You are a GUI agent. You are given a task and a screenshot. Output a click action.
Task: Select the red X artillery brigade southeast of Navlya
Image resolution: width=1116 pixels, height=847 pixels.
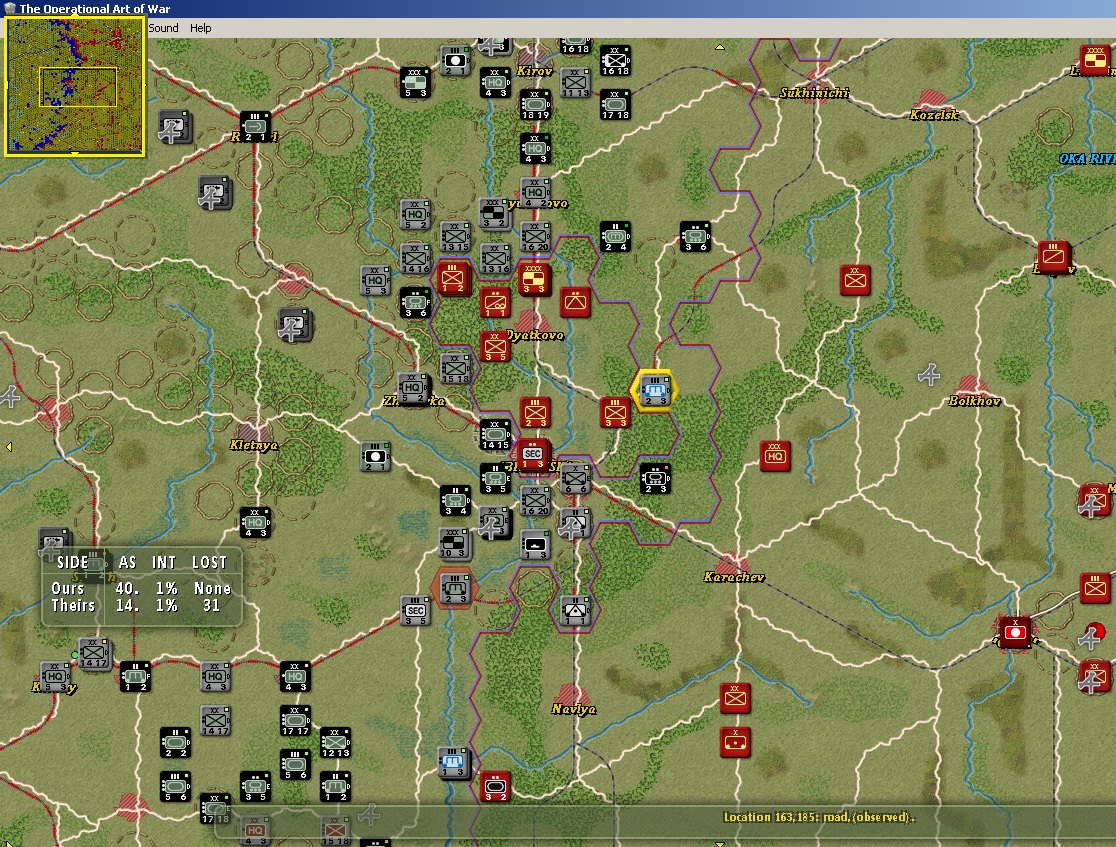[735, 743]
